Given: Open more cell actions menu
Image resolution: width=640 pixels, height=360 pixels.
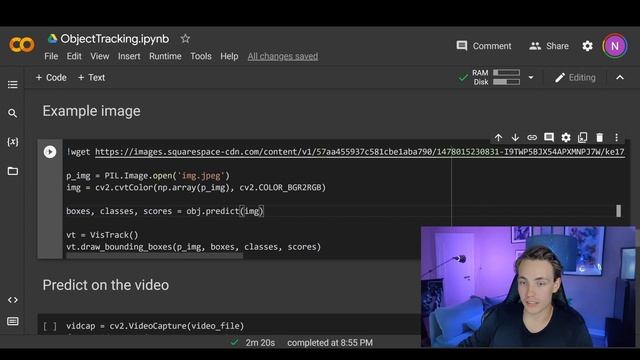Looking at the screenshot, I should [x=616, y=138].
